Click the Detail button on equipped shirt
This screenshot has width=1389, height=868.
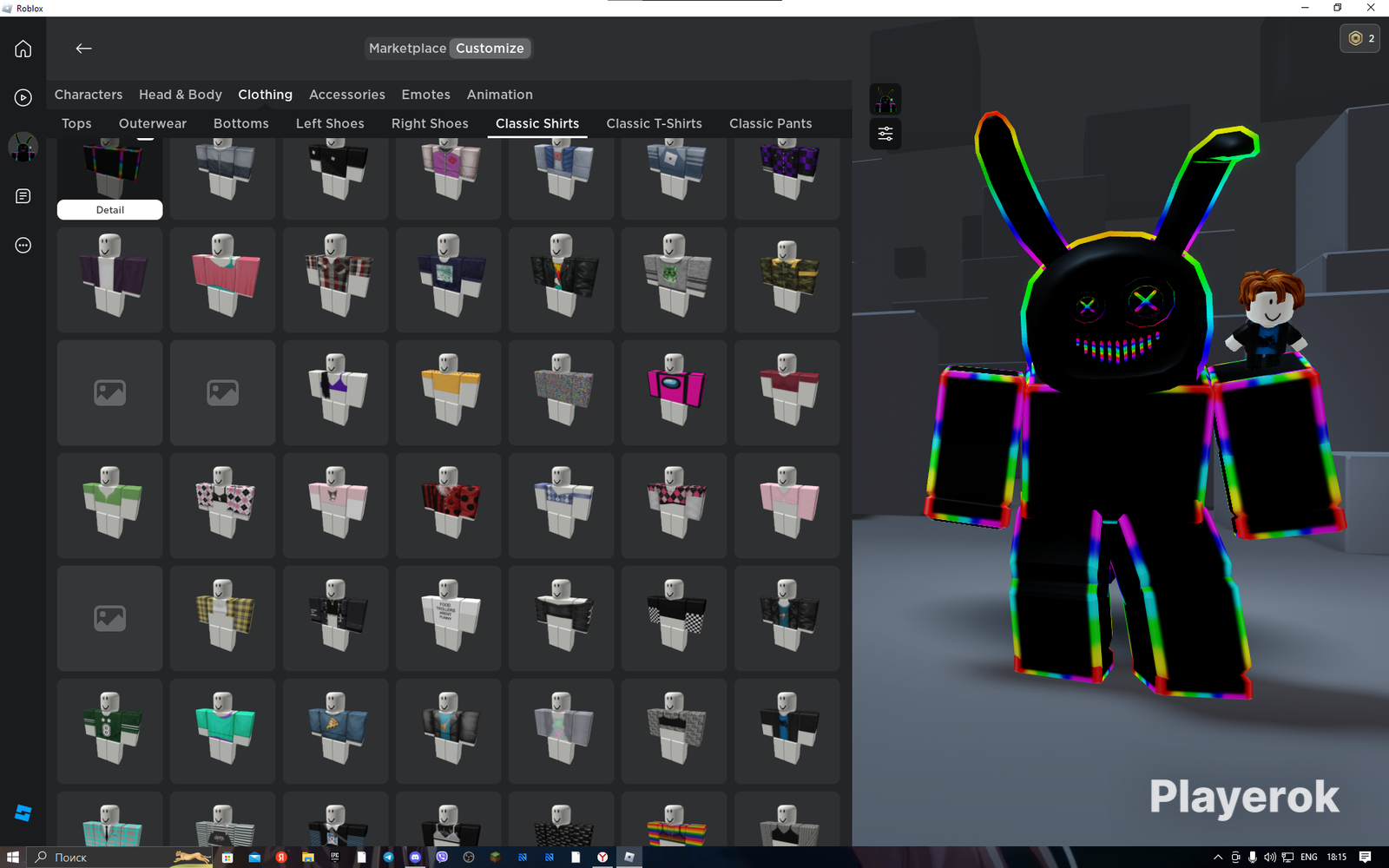[110, 210]
